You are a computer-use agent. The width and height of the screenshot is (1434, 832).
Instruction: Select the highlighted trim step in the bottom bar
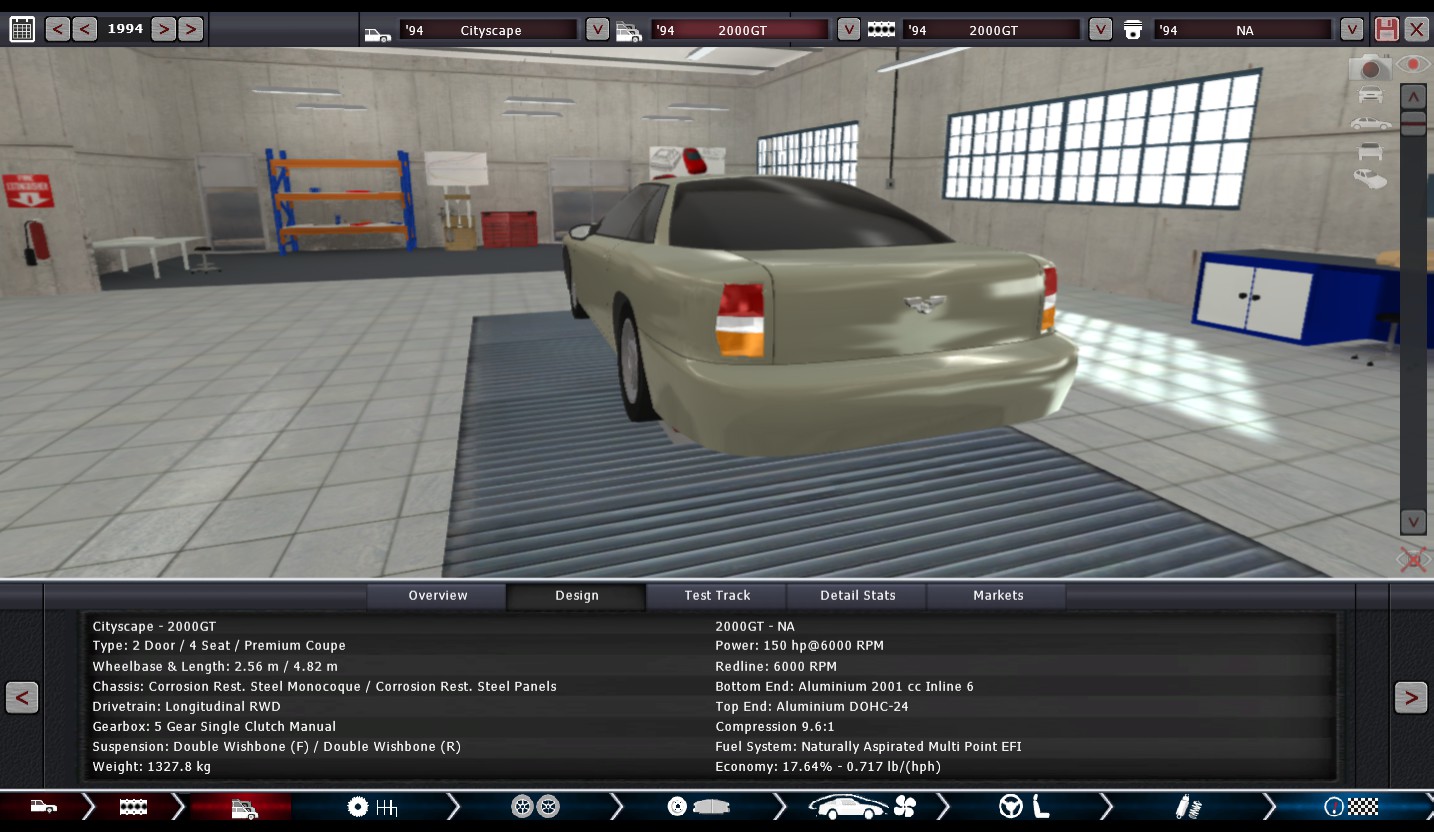[x=244, y=806]
